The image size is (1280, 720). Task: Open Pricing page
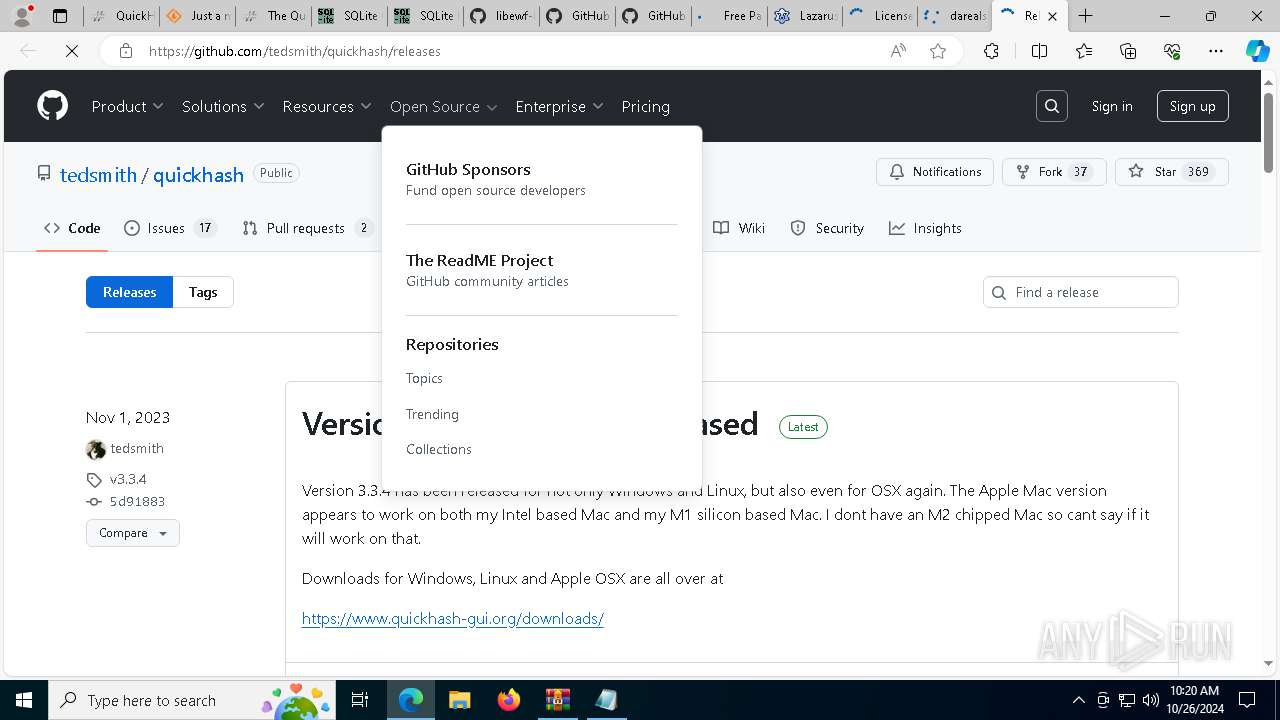[x=646, y=106]
